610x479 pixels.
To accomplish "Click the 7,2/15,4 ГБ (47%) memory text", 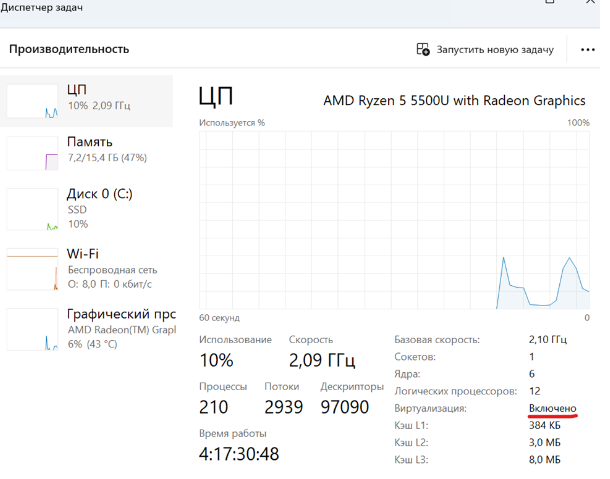I will [107, 158].
